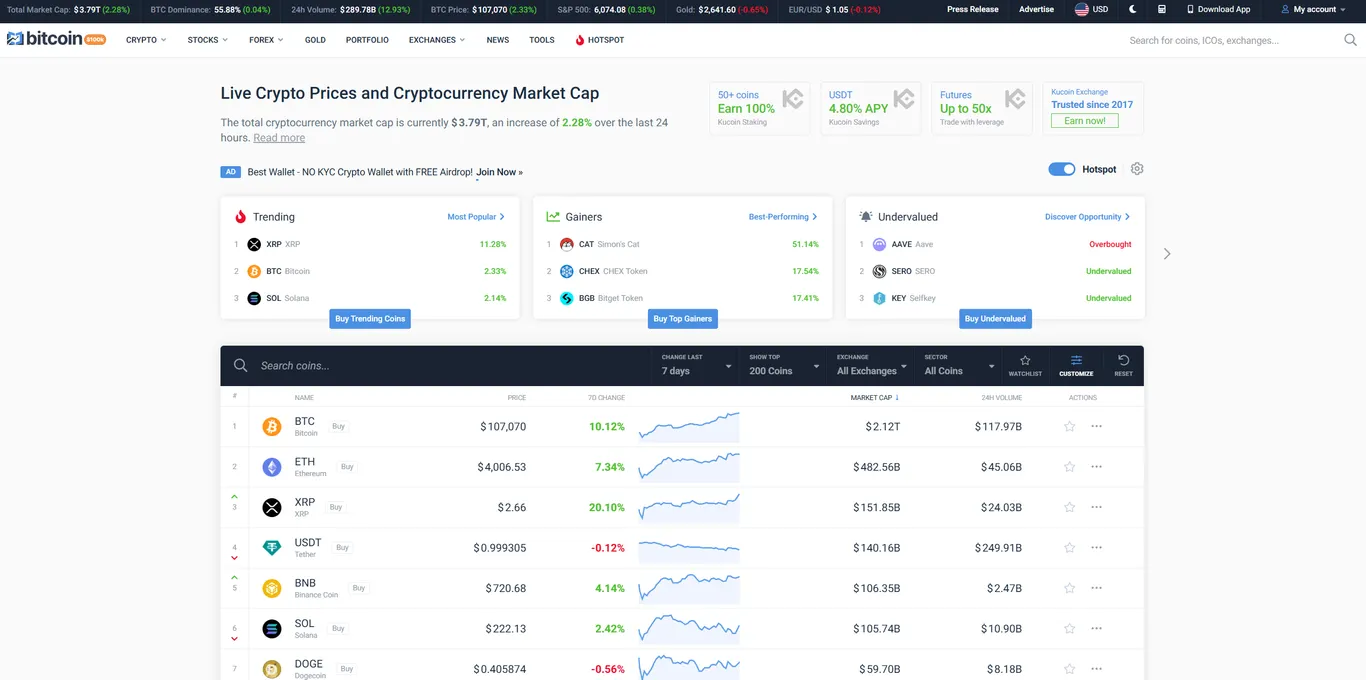Image resolution: width=1366 pixels, height=680 pixels.
Task: Click the Simon's Cat icon in Gainers
Action: pos(567,244)
